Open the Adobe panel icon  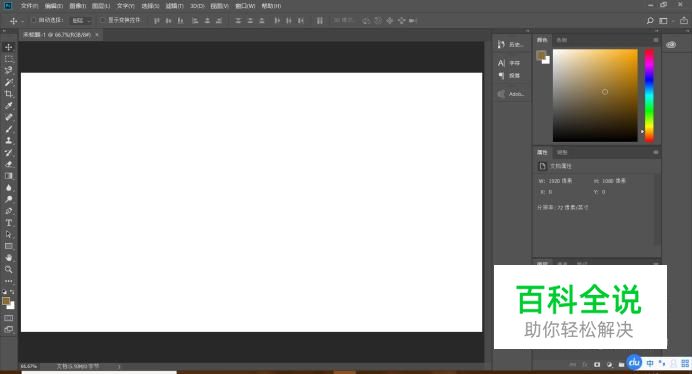501,94
